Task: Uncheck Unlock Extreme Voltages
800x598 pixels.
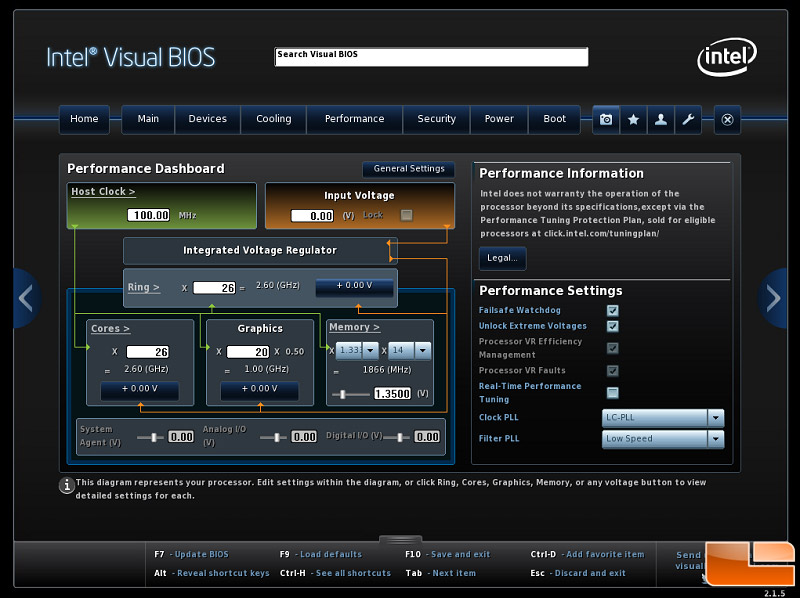Action: (613, 326)
